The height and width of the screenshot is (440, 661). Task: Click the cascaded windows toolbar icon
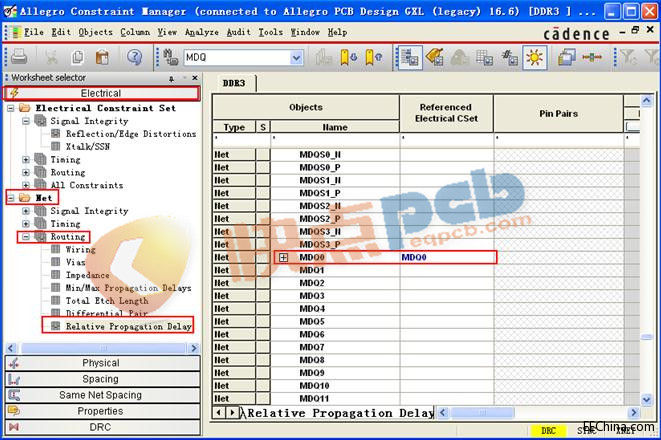(567, 57)
